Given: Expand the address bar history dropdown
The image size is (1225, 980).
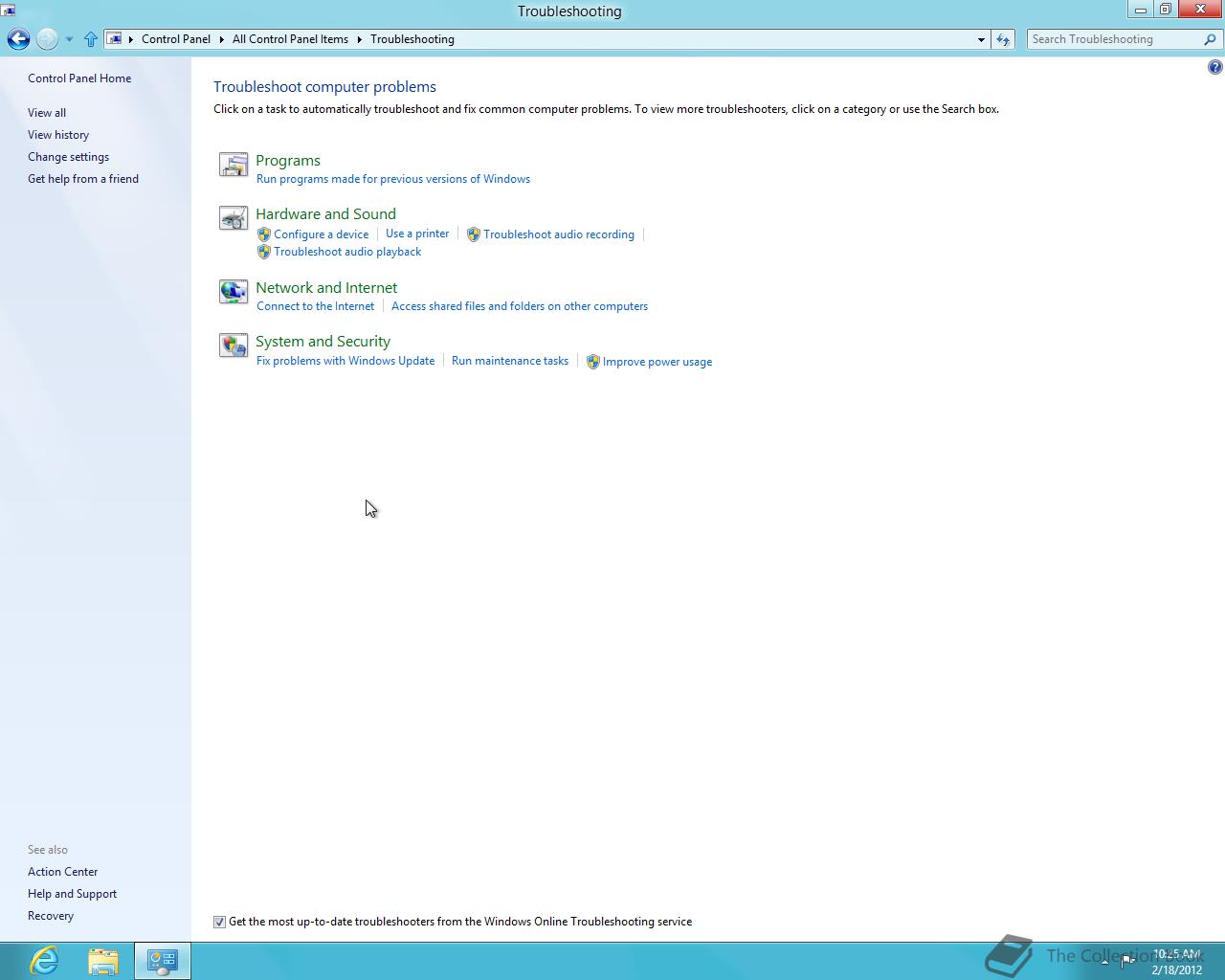Looking at the screenshot, I should pos(981,39).
